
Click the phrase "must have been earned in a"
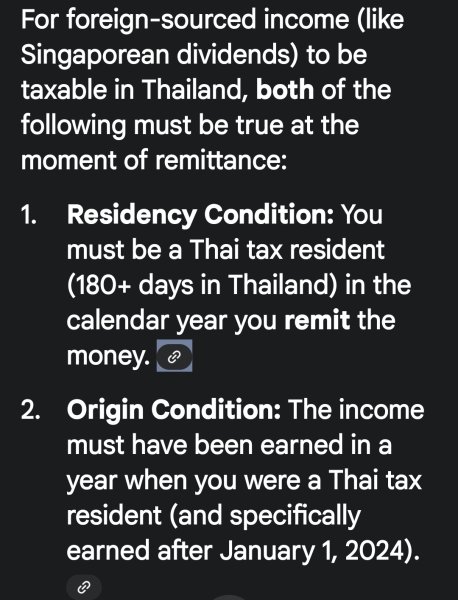229,445
